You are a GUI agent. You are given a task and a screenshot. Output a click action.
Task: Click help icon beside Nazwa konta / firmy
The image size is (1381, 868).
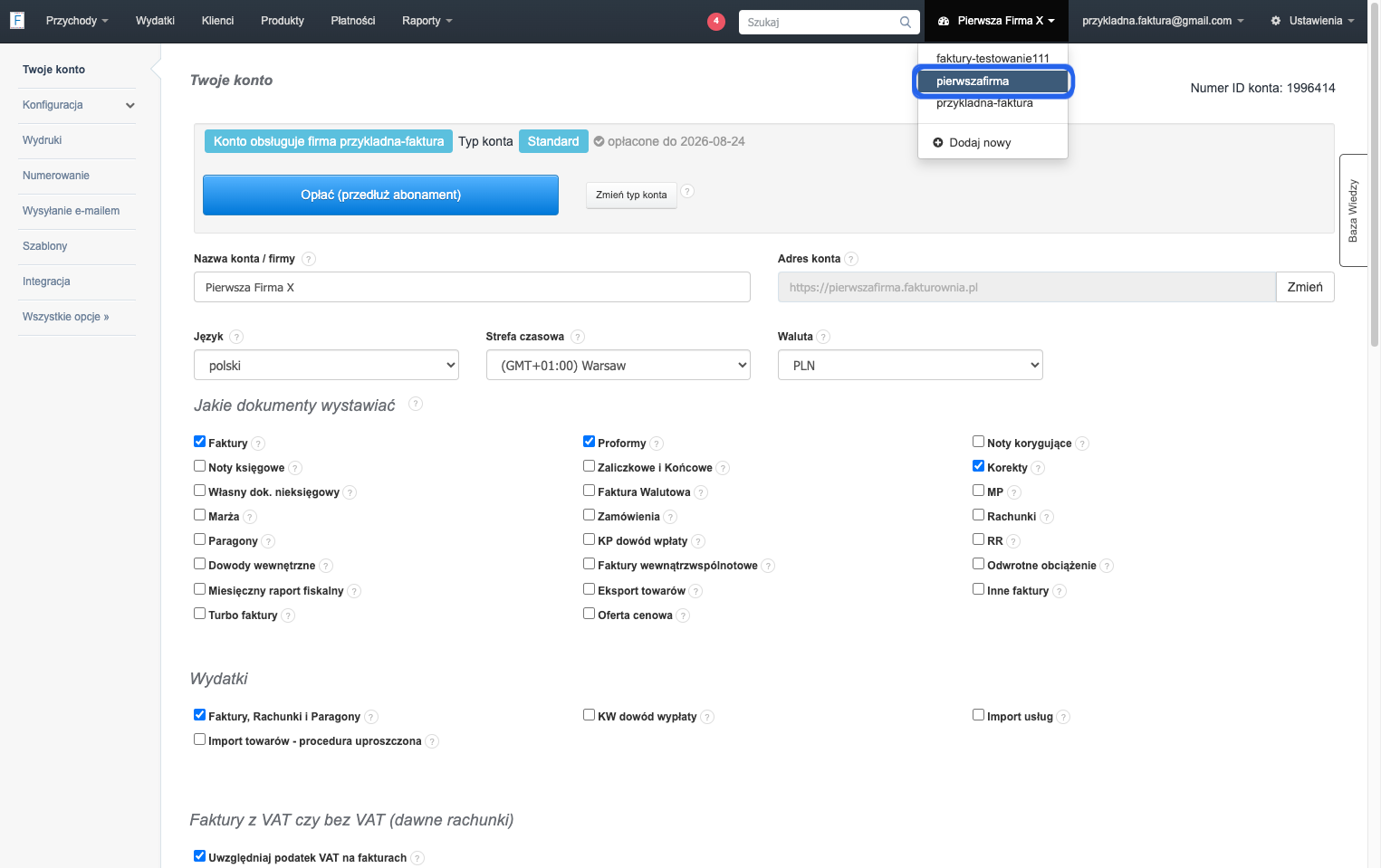[309, 259]
